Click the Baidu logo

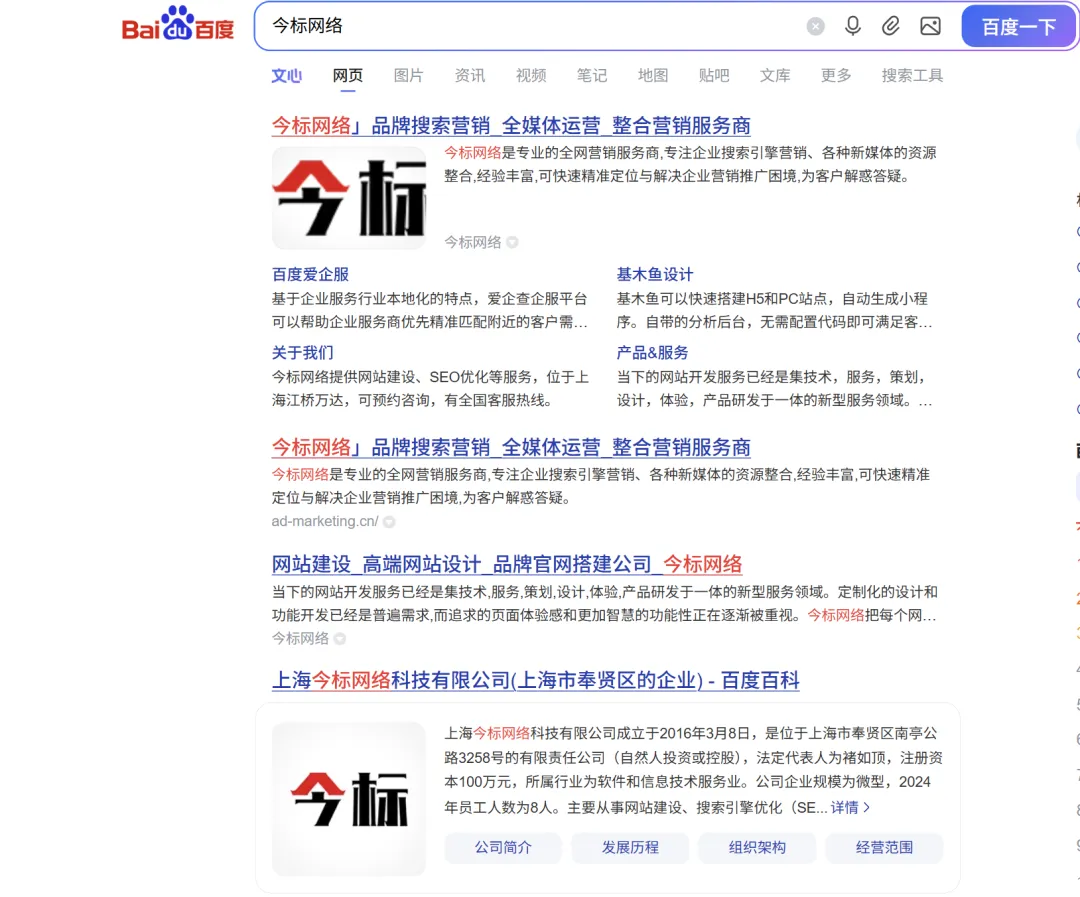click(176, 26)
